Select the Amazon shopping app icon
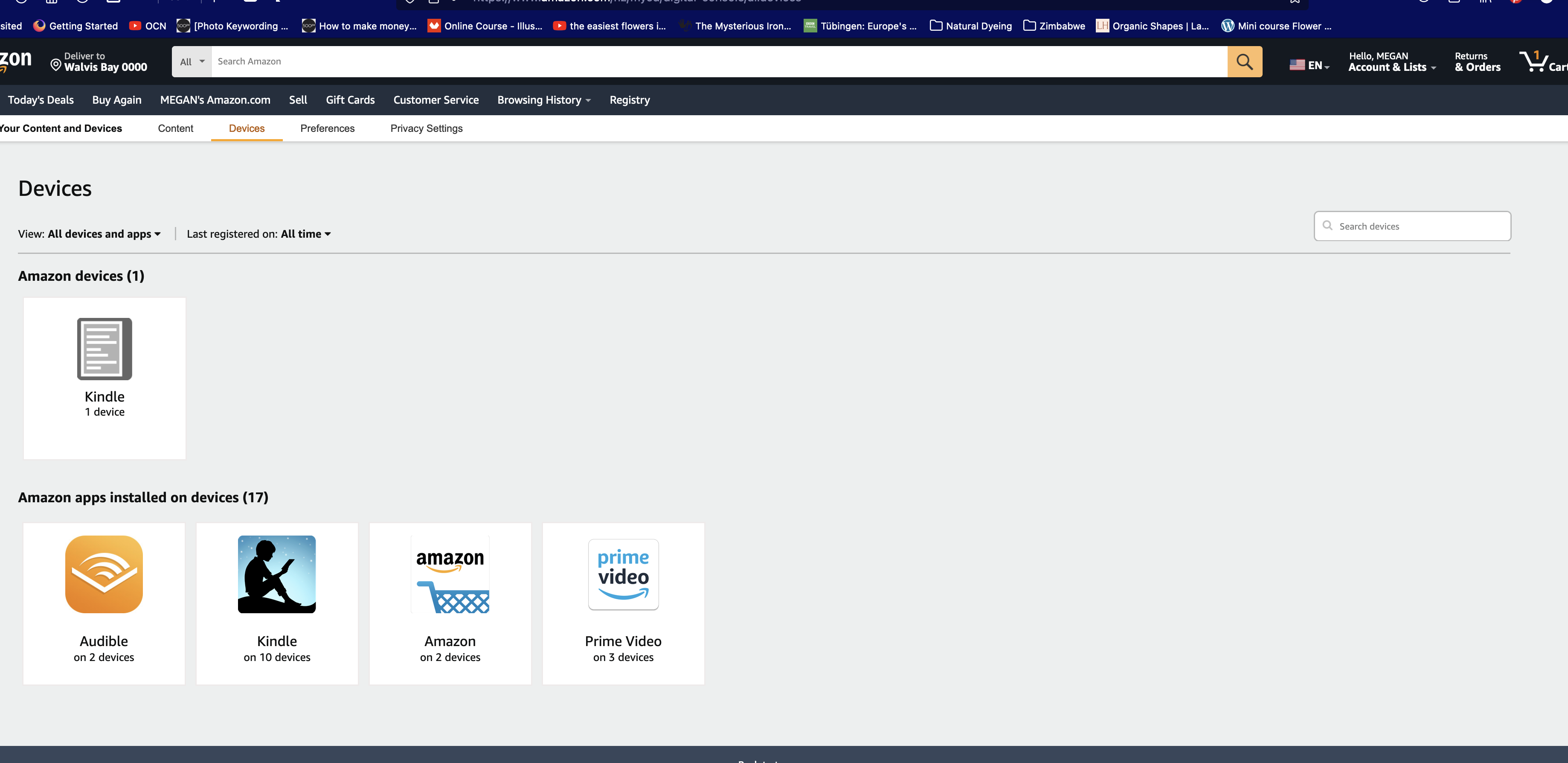The image size is (1568, 763). pos(450,574)
